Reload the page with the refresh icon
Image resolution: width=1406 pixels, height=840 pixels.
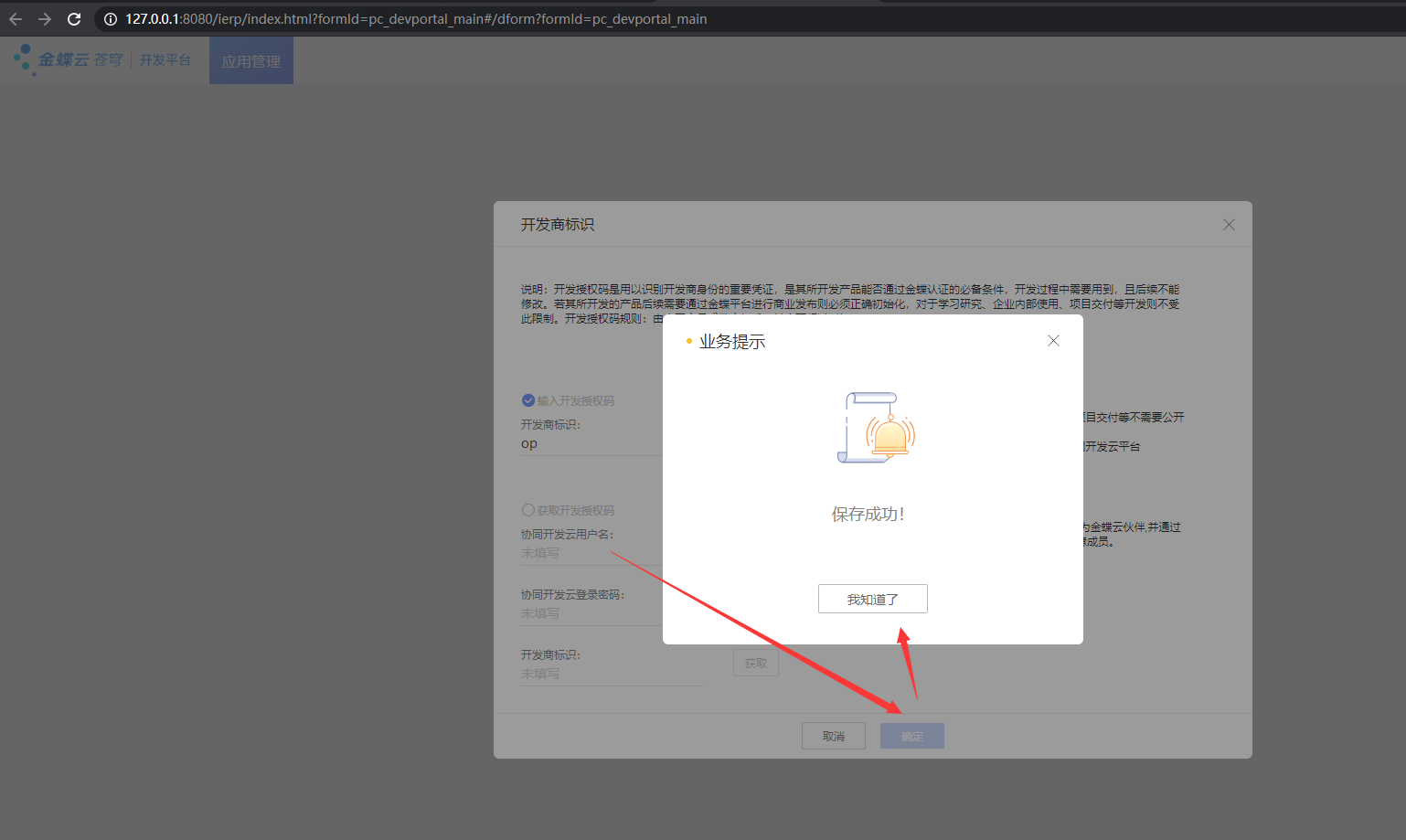pos(74,19)
